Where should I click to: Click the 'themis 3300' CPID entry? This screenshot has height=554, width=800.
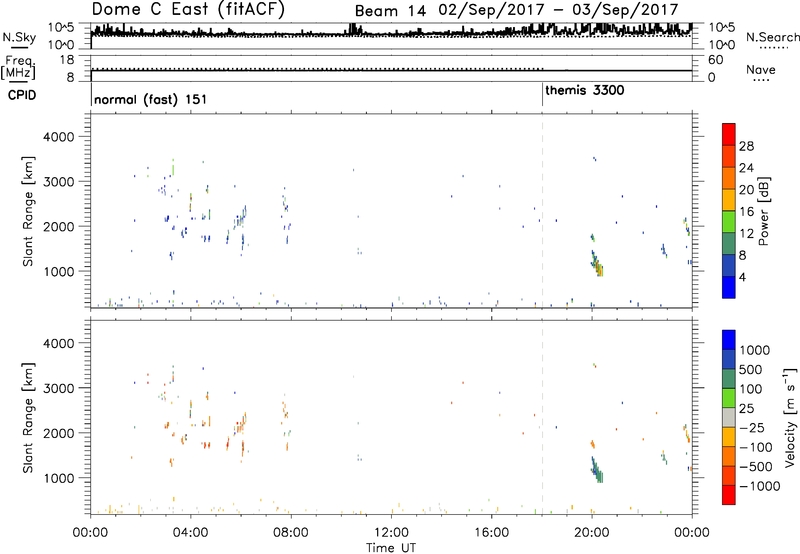585,90
